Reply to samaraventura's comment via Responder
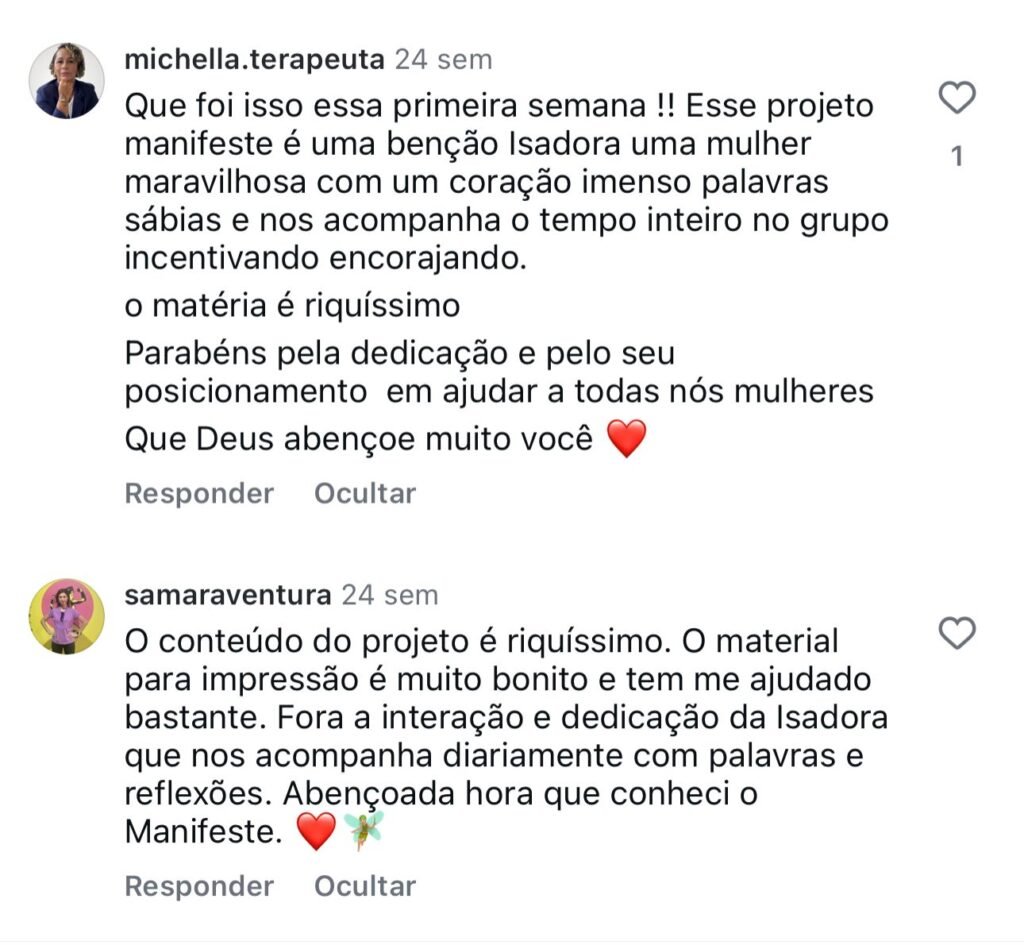The image size is (1024, 945). pyautogui.click(x=199, y=886)
